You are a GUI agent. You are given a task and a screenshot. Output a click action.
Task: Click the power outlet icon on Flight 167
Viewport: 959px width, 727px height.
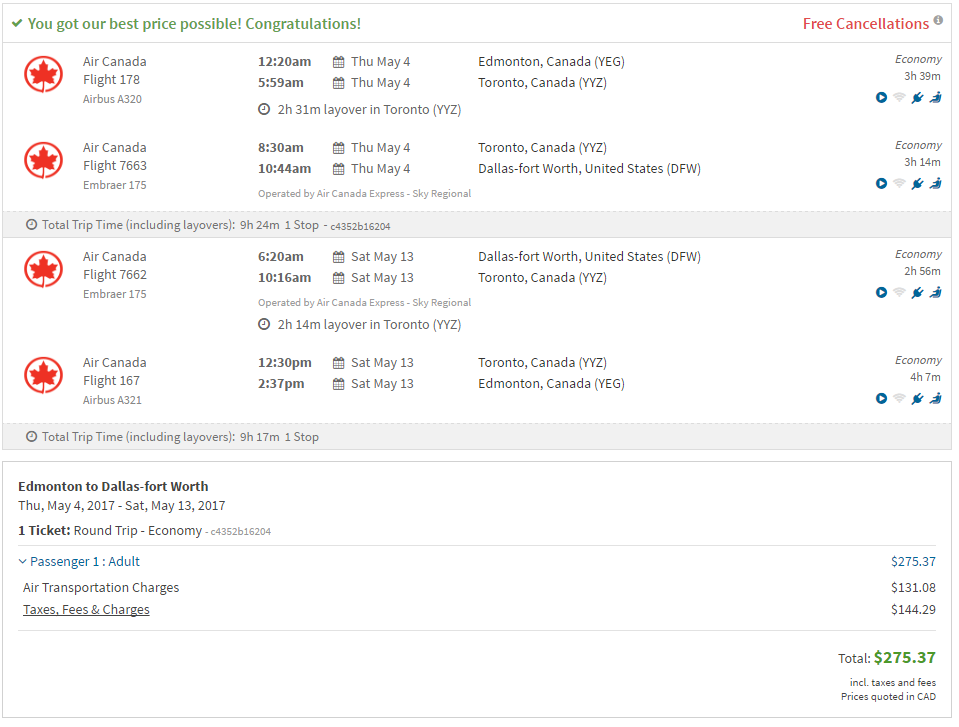[x=917, y=399]
